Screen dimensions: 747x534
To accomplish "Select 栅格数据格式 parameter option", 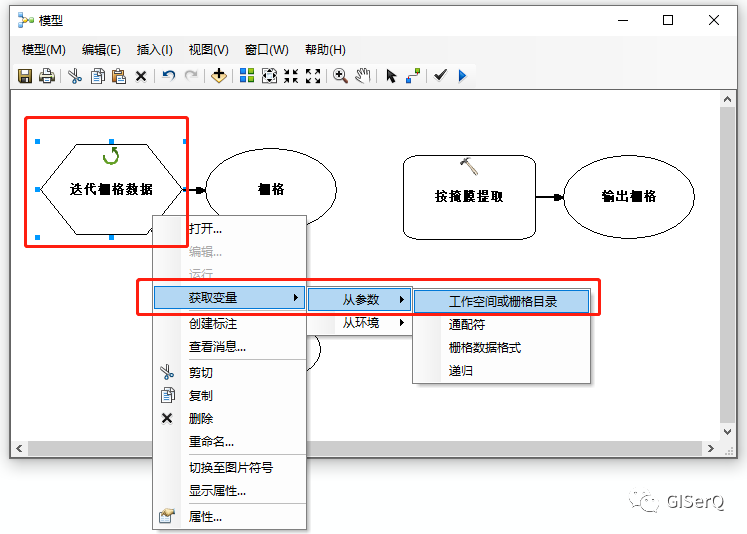I will click(502, 348).
